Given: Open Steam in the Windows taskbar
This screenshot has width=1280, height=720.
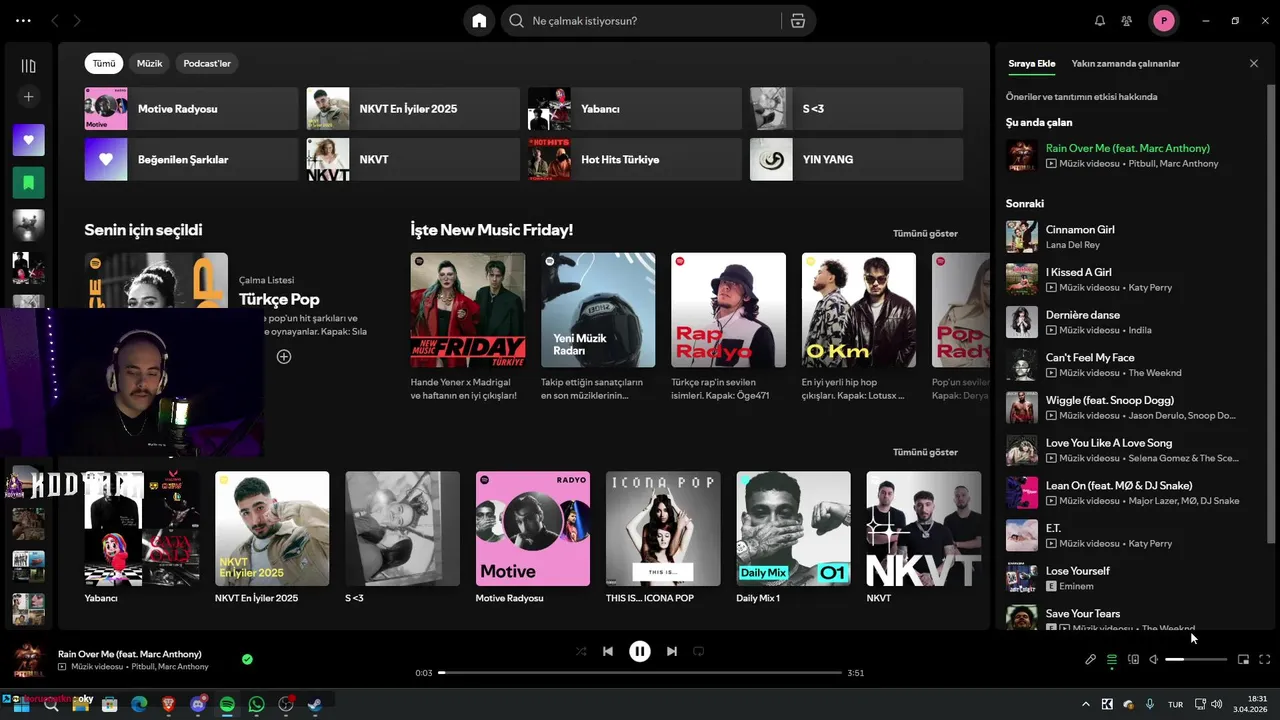Looking at the screenshot, I should coord(314,705).
